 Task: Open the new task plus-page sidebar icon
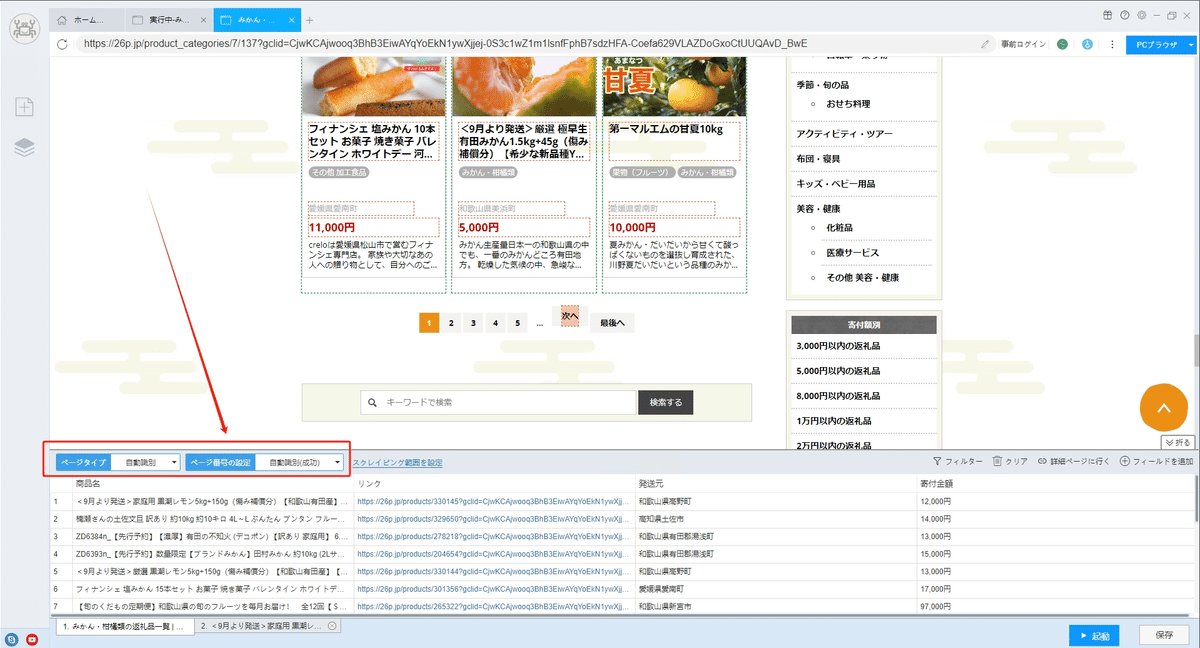pyautogui.click(x=24, y=107)
